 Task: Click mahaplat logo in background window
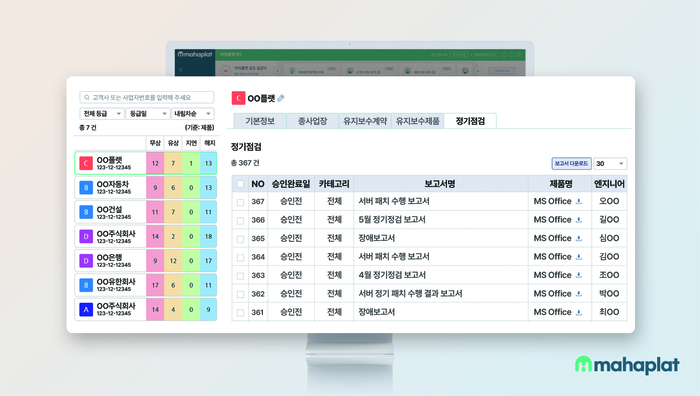click(x=195, y=54)
